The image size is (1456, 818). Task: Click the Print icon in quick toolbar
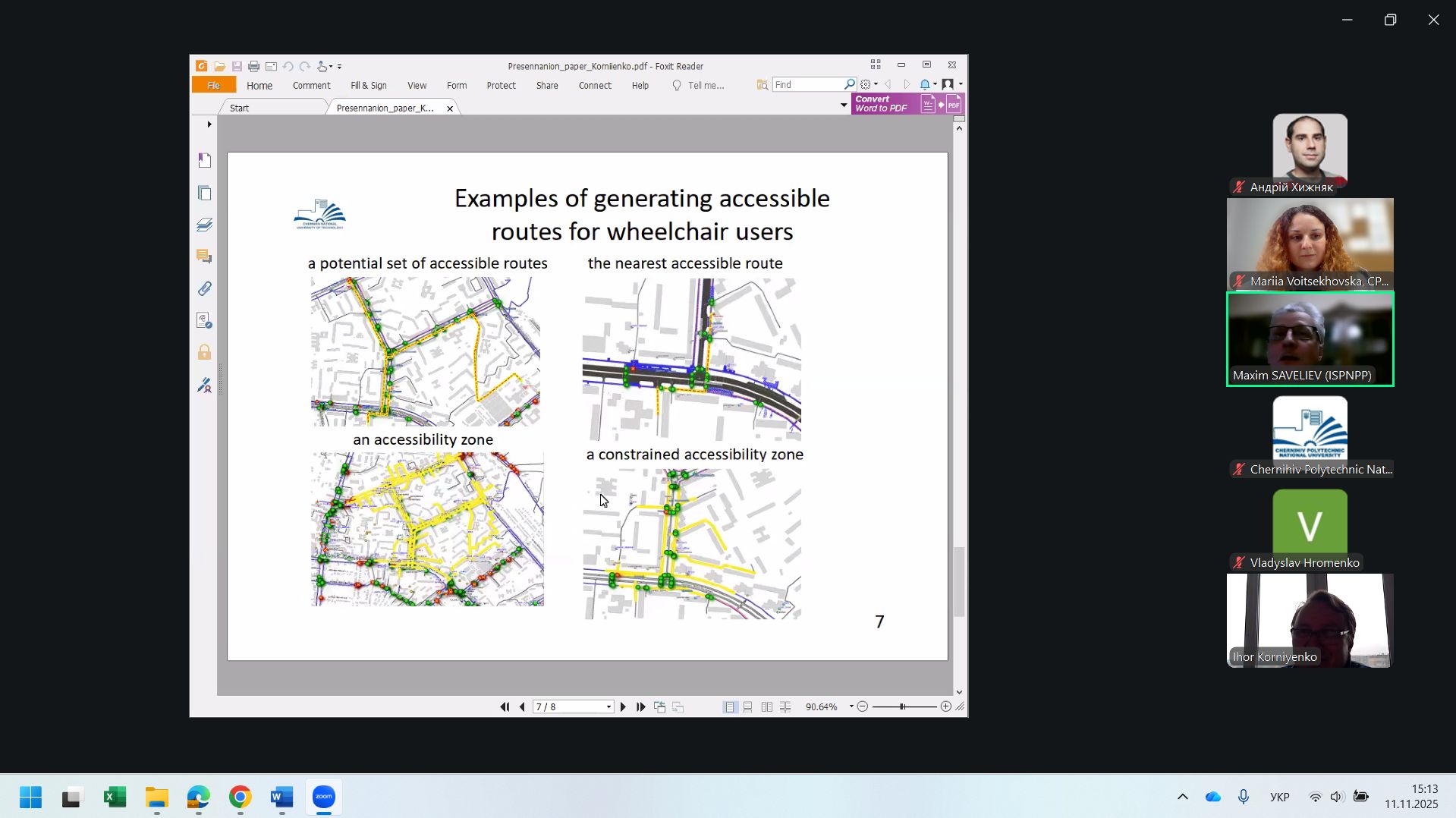pos(253,67)
